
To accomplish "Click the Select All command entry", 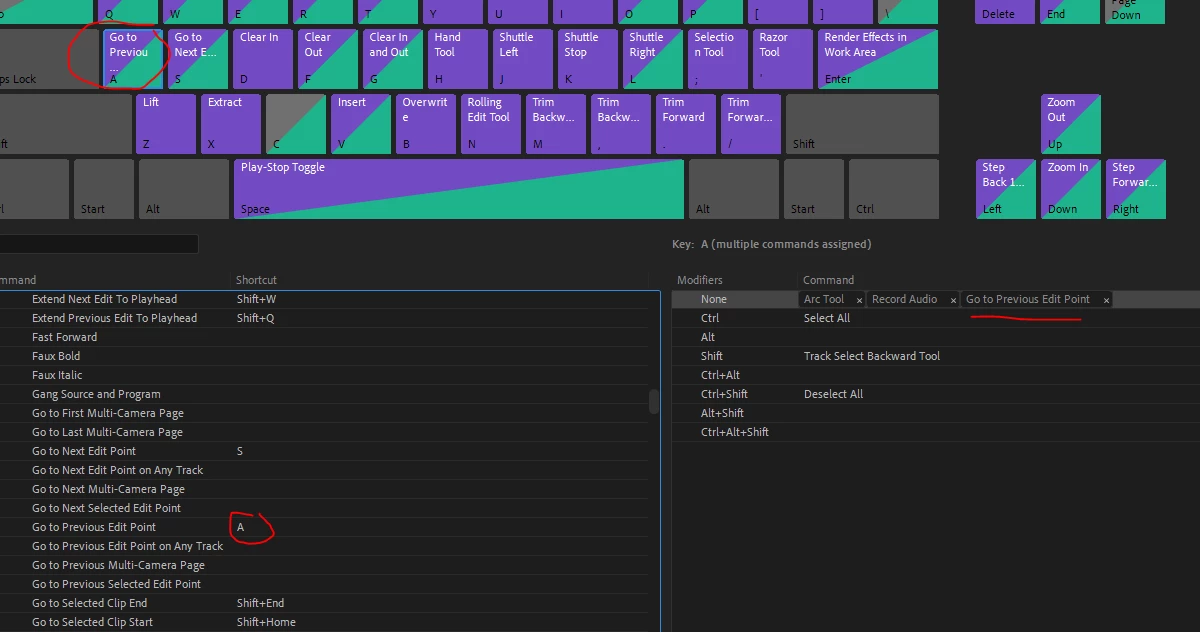I will [x=827, y=318].
